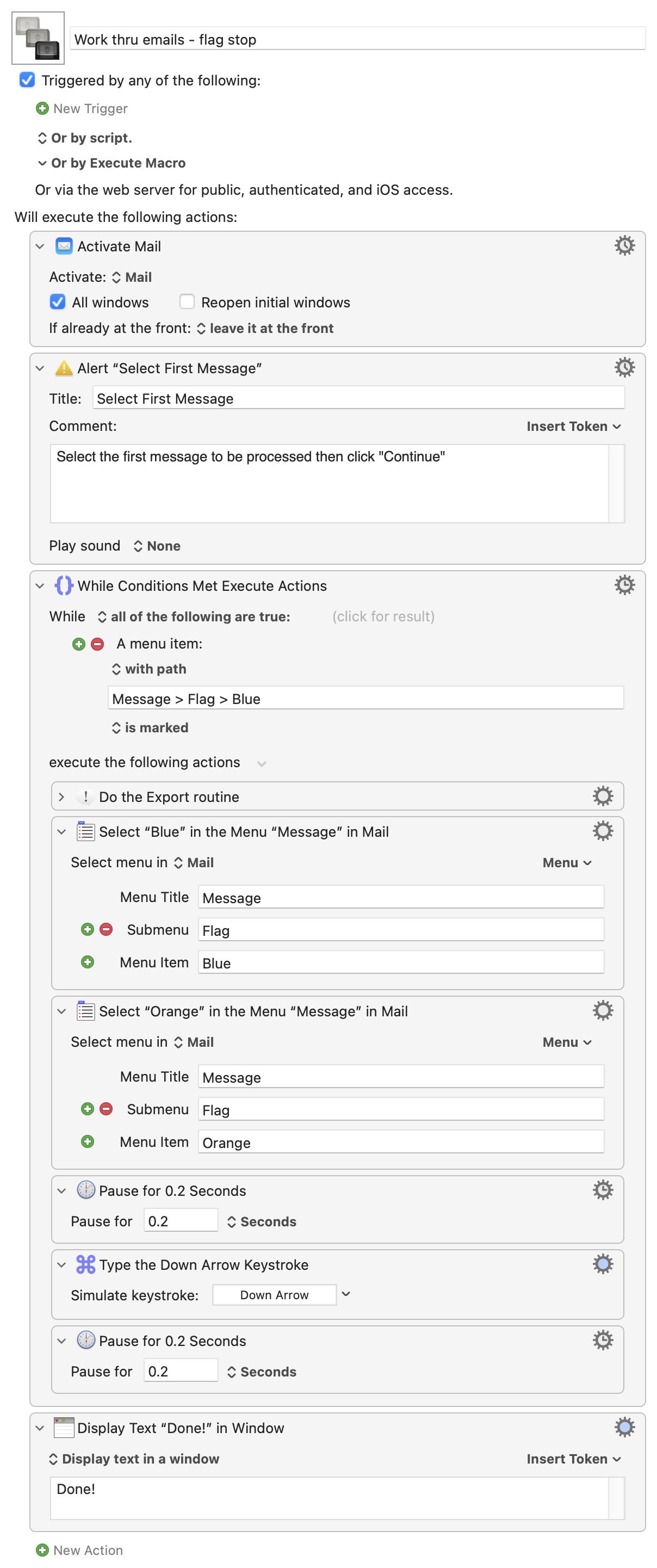The image size is (657, 1568).
Task: Click New Action at the bottom
Action: coord(80,1551)
